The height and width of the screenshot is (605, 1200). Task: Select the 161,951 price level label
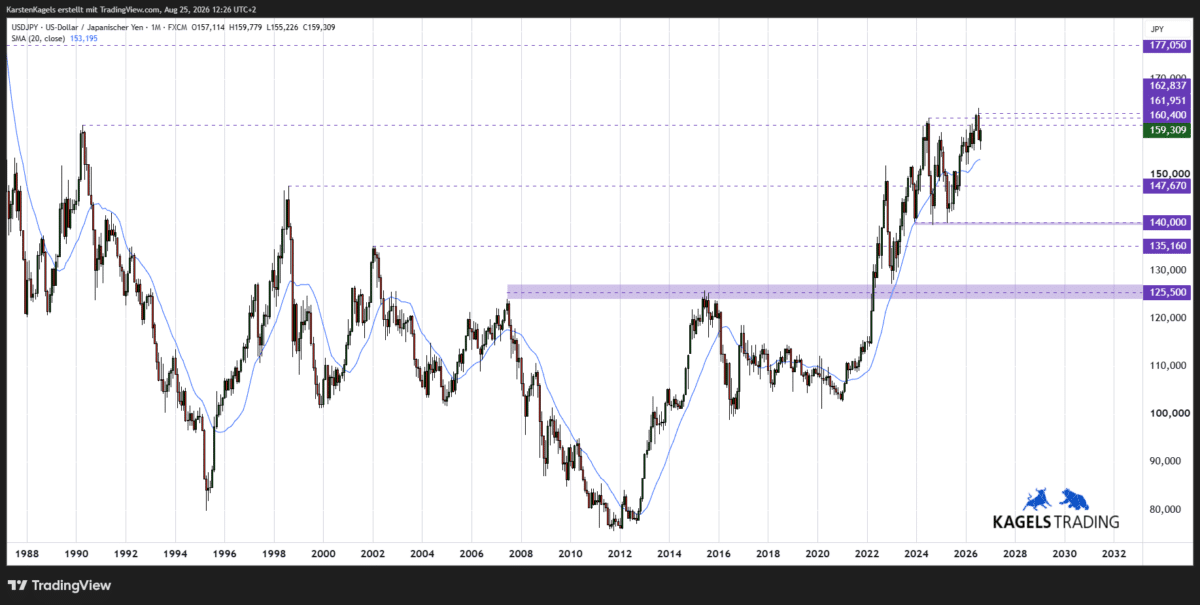pyautogui.click(x=1167, y=100)
